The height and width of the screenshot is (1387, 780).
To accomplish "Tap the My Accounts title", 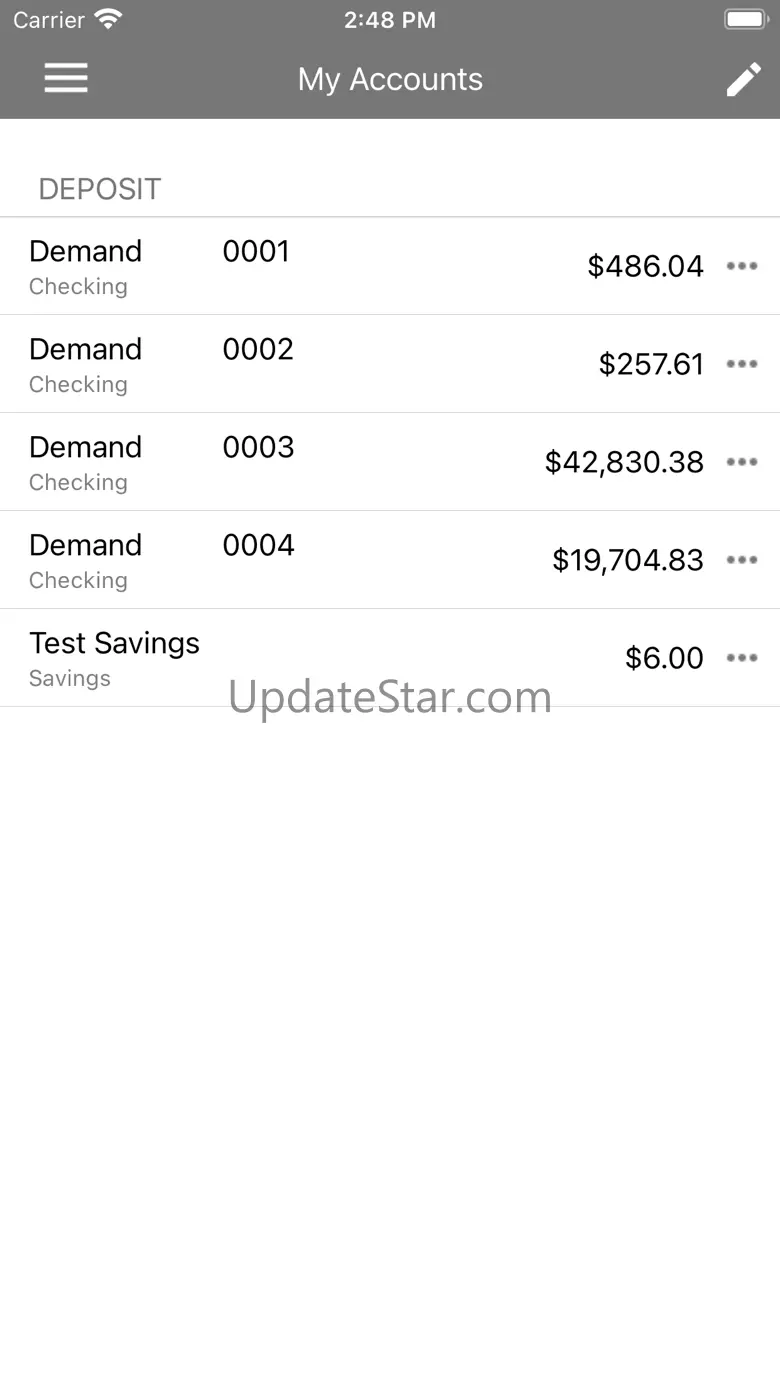I will tap(390, 80).
